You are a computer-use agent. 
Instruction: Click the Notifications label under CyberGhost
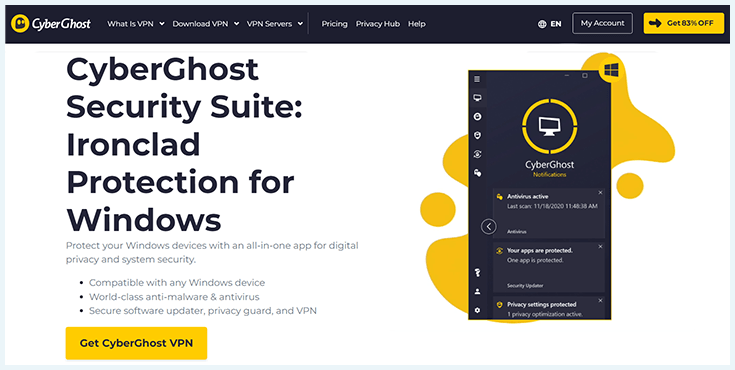549,175
